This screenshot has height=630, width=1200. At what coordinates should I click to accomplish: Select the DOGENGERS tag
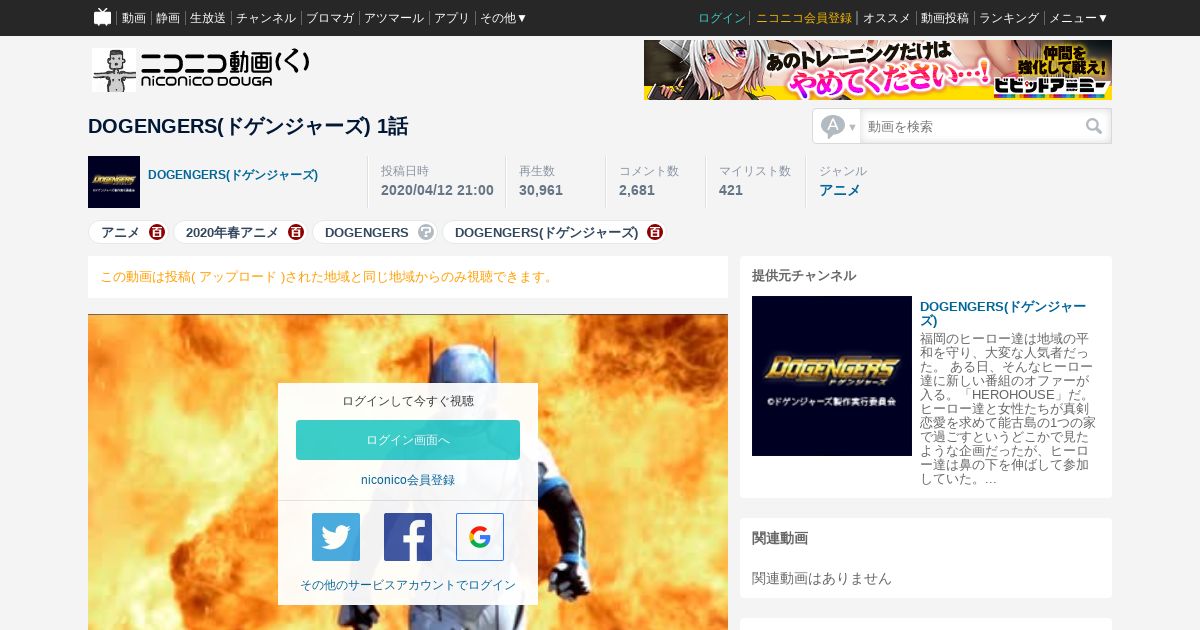[367, 232]
